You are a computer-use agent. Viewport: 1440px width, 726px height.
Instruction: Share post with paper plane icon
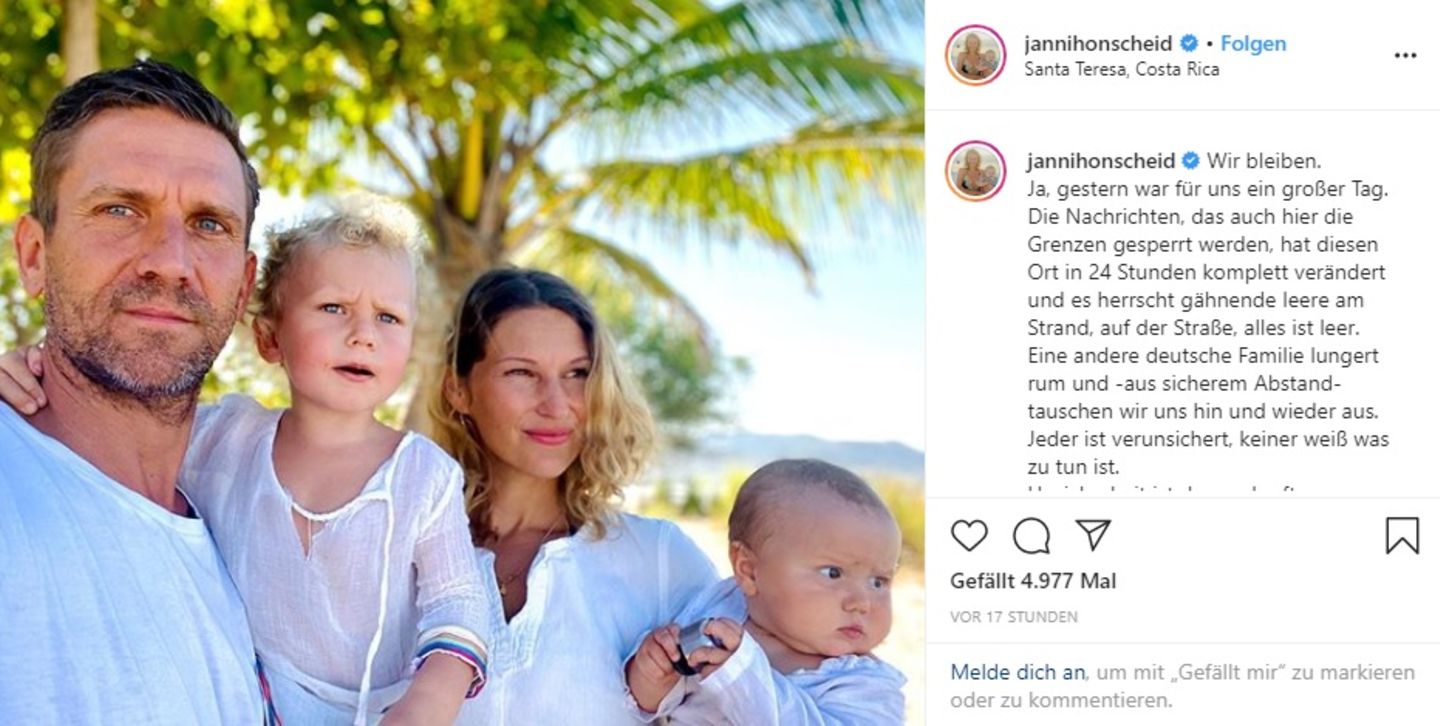point(1093,535)
